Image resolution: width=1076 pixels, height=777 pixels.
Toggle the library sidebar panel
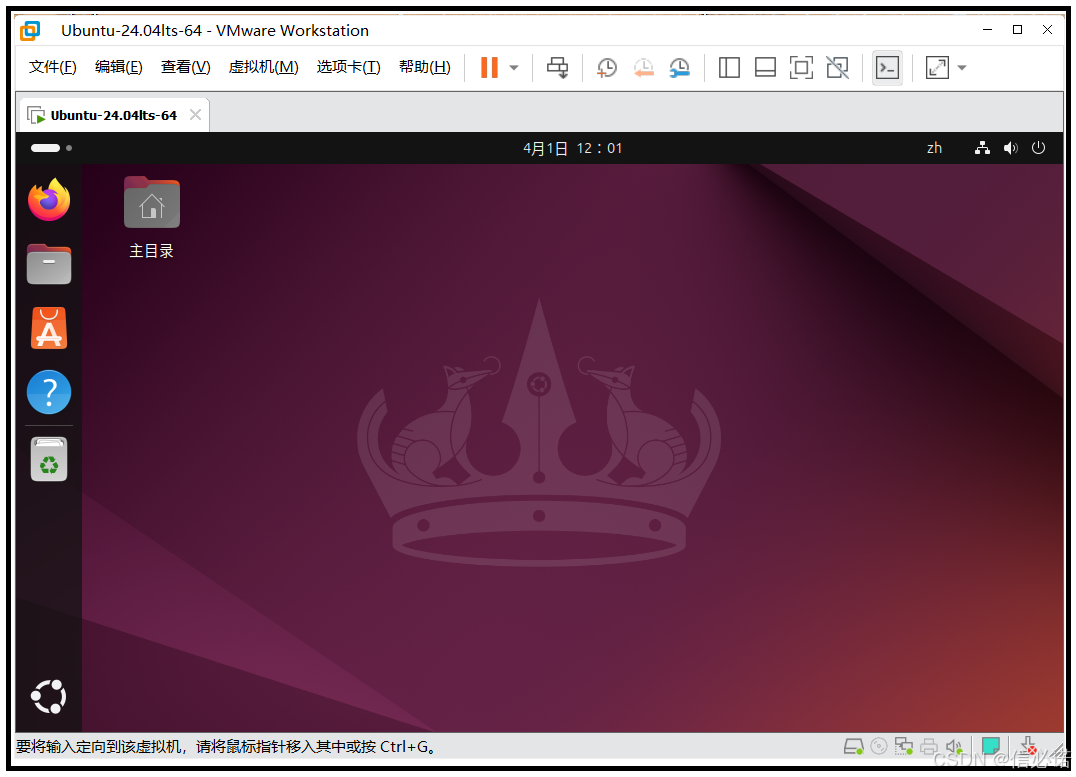(729, 67)
